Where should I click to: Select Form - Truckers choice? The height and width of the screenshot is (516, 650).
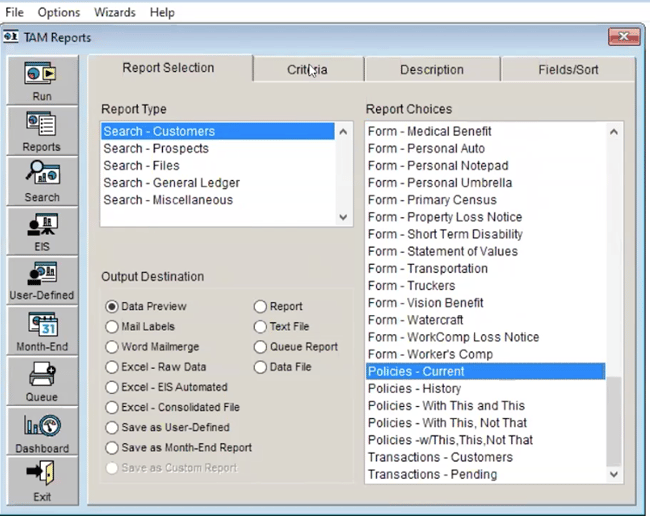[x=485, y=286]
